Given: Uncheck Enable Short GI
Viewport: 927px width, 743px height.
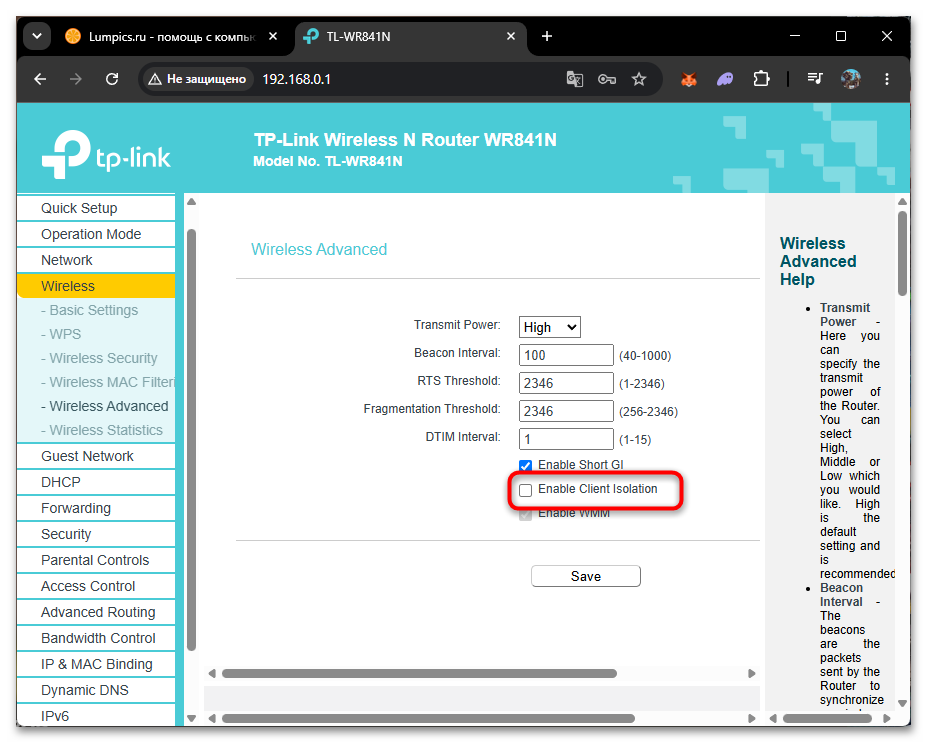Looking at the screenshot, I should [525, 466].
